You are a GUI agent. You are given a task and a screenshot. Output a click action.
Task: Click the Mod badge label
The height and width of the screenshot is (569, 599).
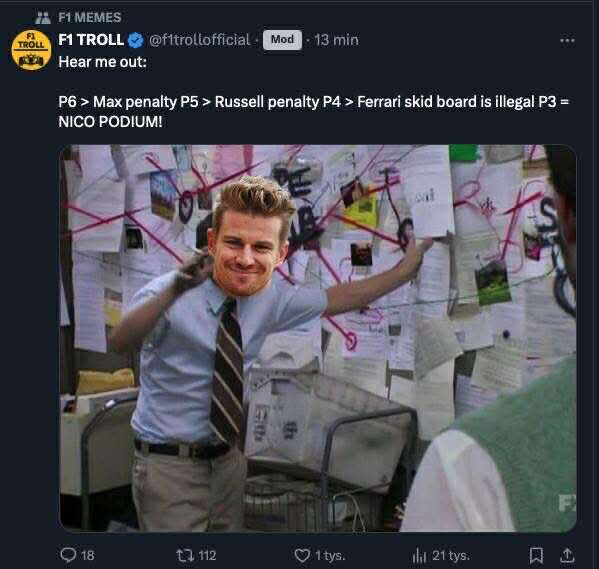coord(282,40)
